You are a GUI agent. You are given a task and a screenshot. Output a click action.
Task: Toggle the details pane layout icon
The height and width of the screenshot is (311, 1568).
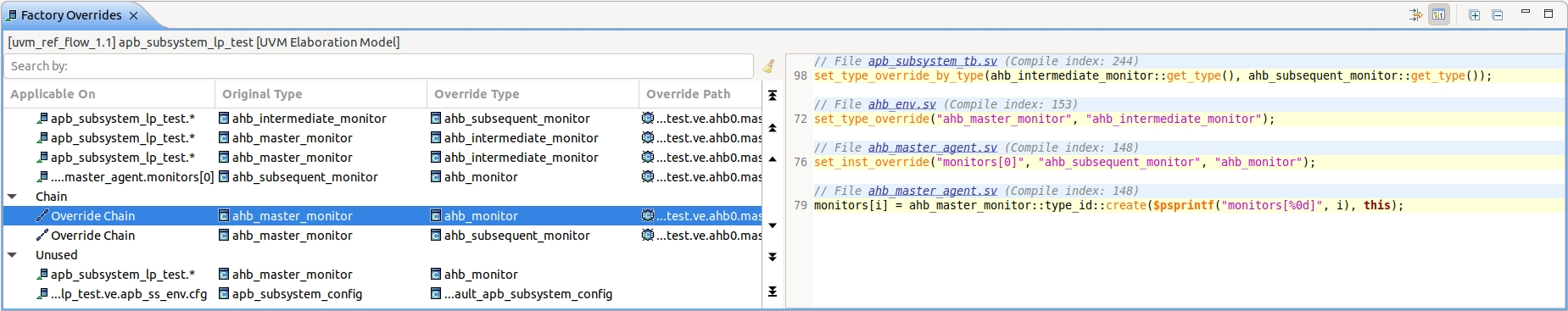(x=1439, y=14)
